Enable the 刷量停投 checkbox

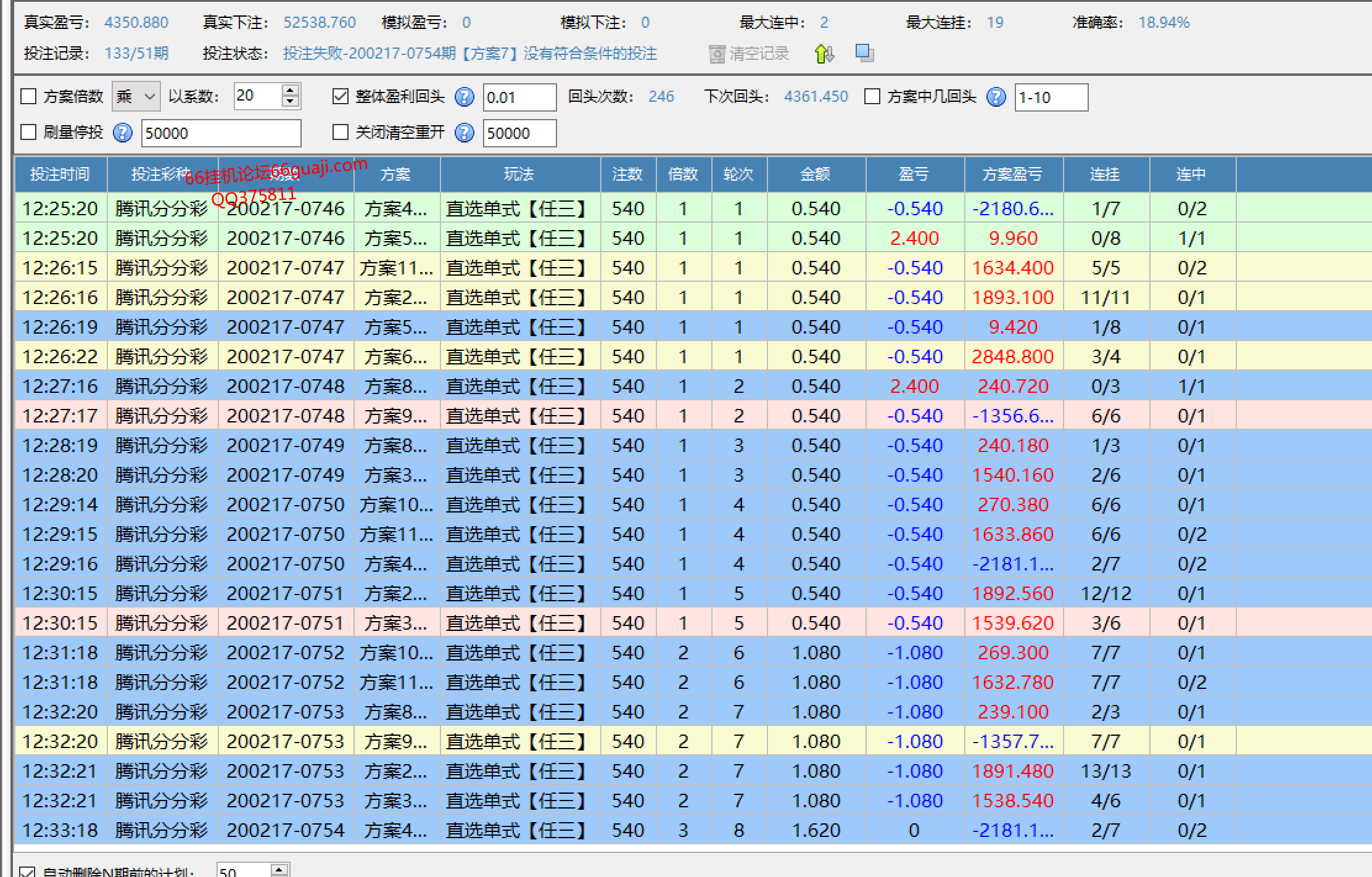(28, 133)
